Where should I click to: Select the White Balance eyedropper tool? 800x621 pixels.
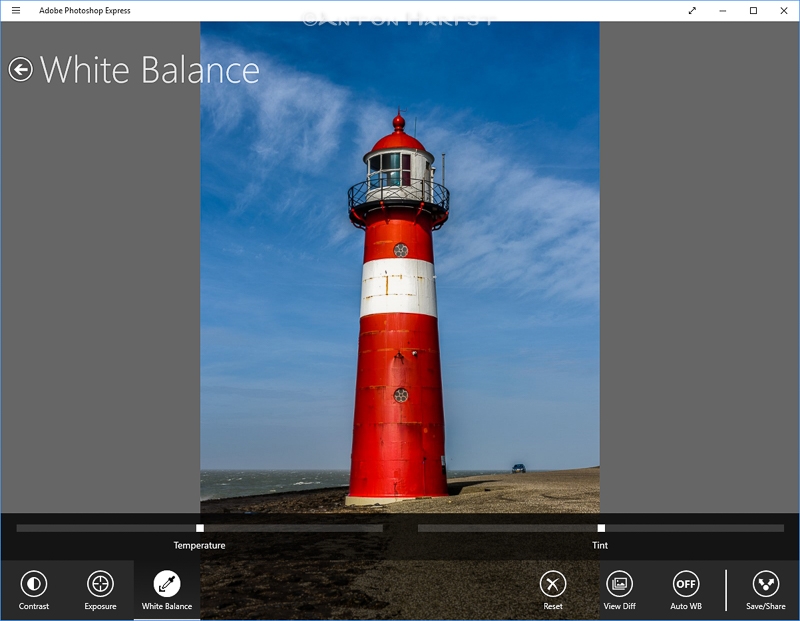[x=167, y=584]
